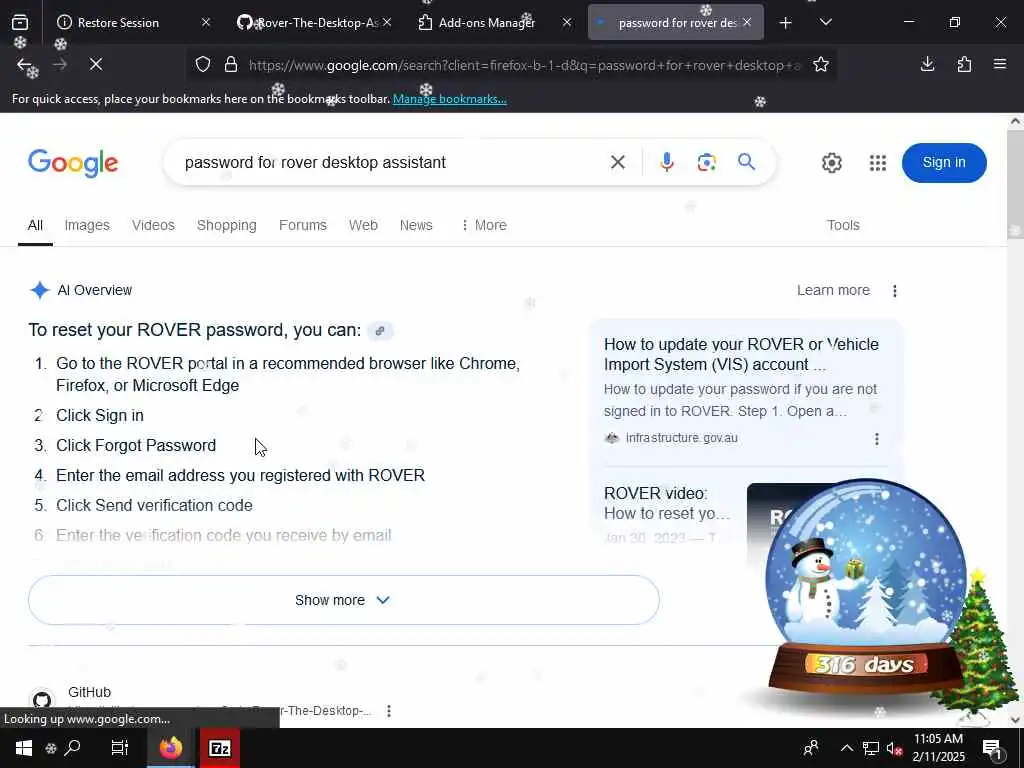Open Windows taskbar search

pyautogui.click(x=72, y=747)
